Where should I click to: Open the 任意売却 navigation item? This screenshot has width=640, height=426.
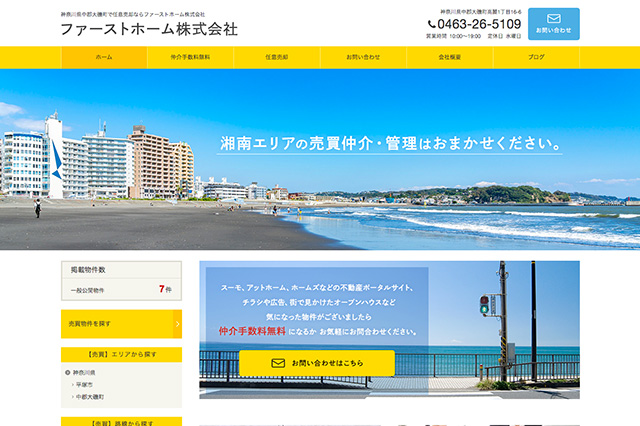pyautogui.click(x=277, y=58)
